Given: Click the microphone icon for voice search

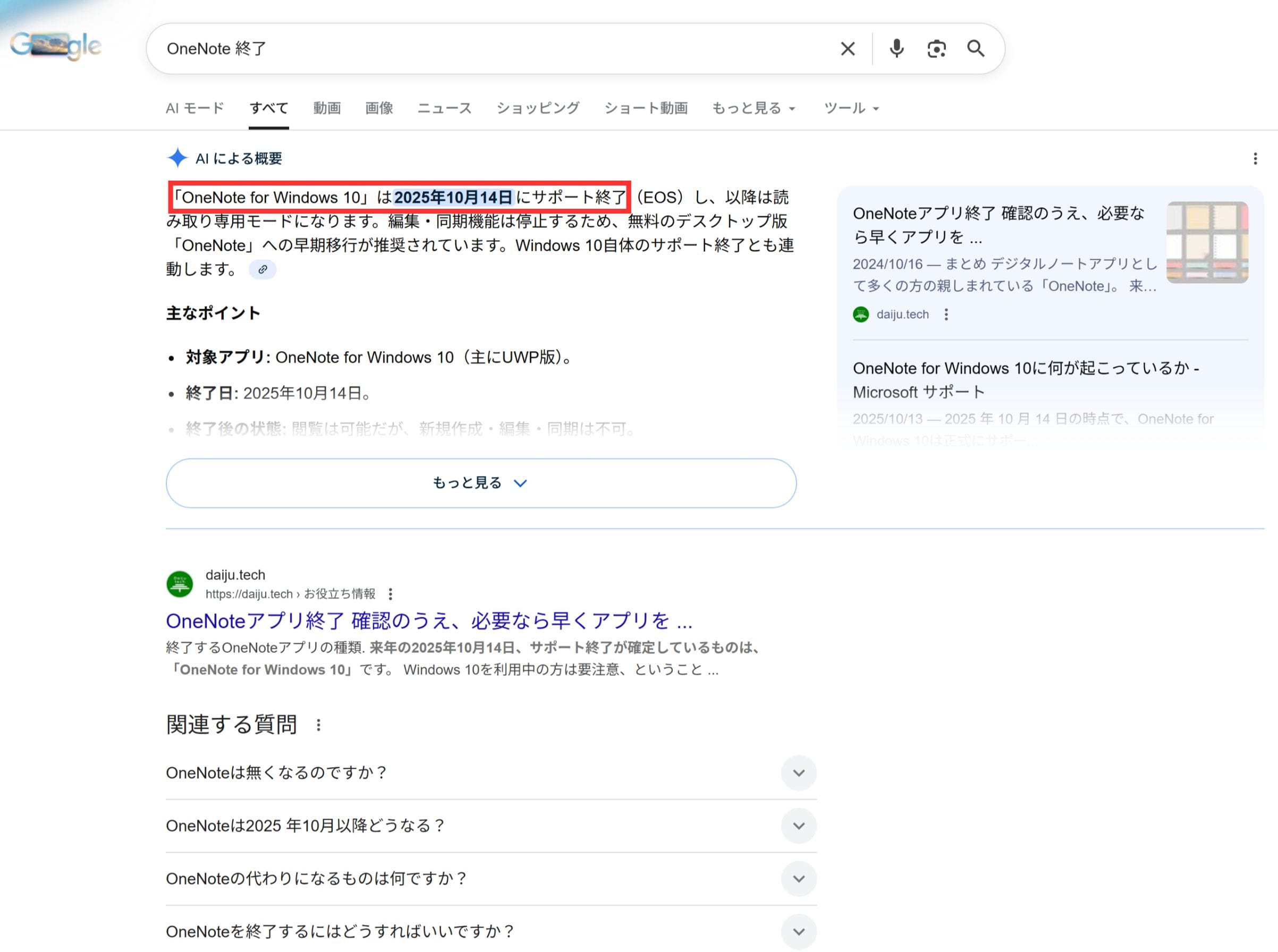Looking at the screenshot, I should (896, 48).
